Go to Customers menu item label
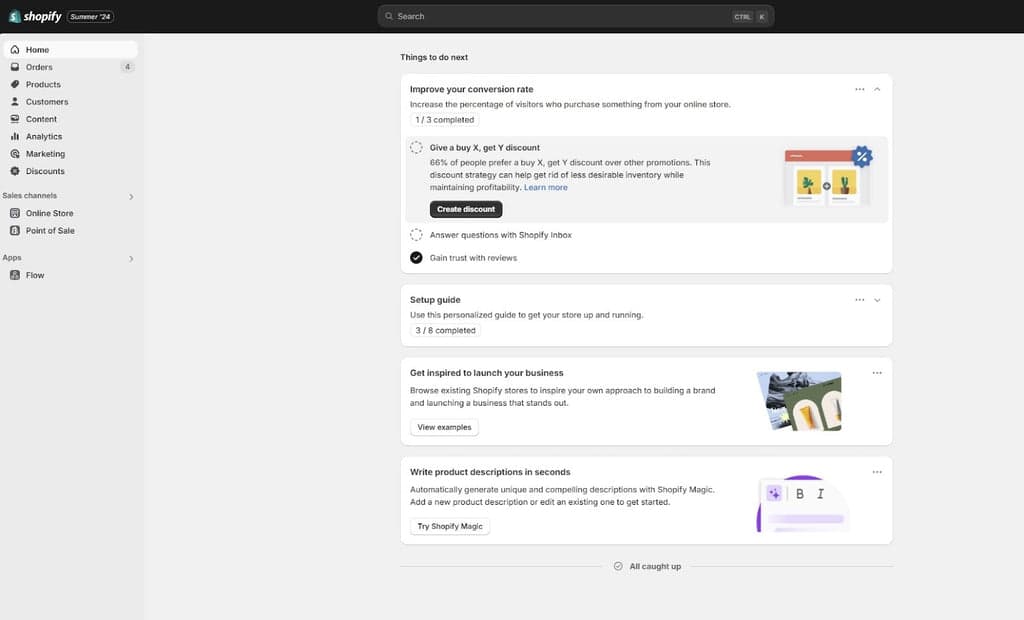 pos(47,101)
